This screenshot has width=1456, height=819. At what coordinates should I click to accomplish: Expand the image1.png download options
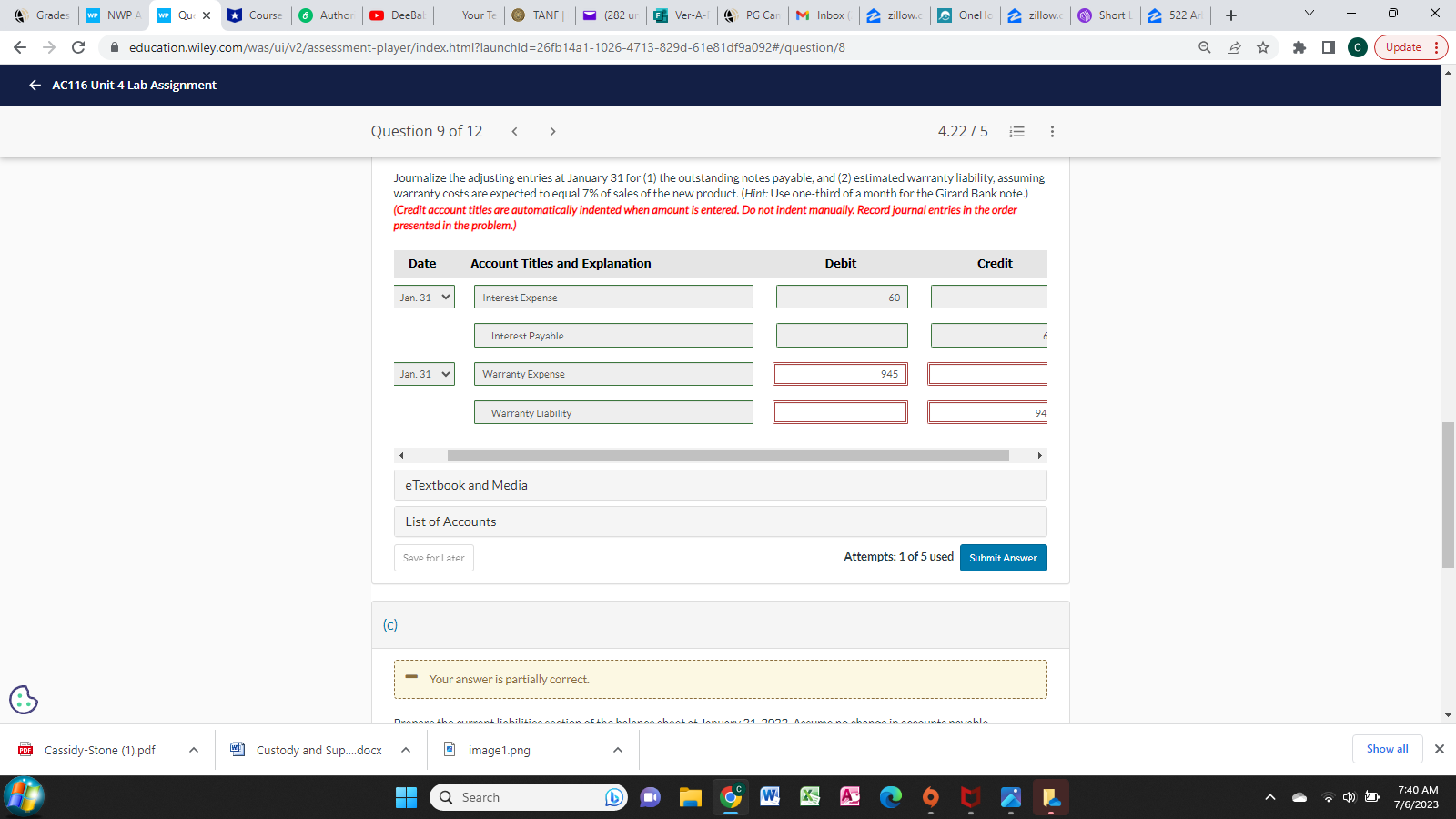[x=617, y=750]
